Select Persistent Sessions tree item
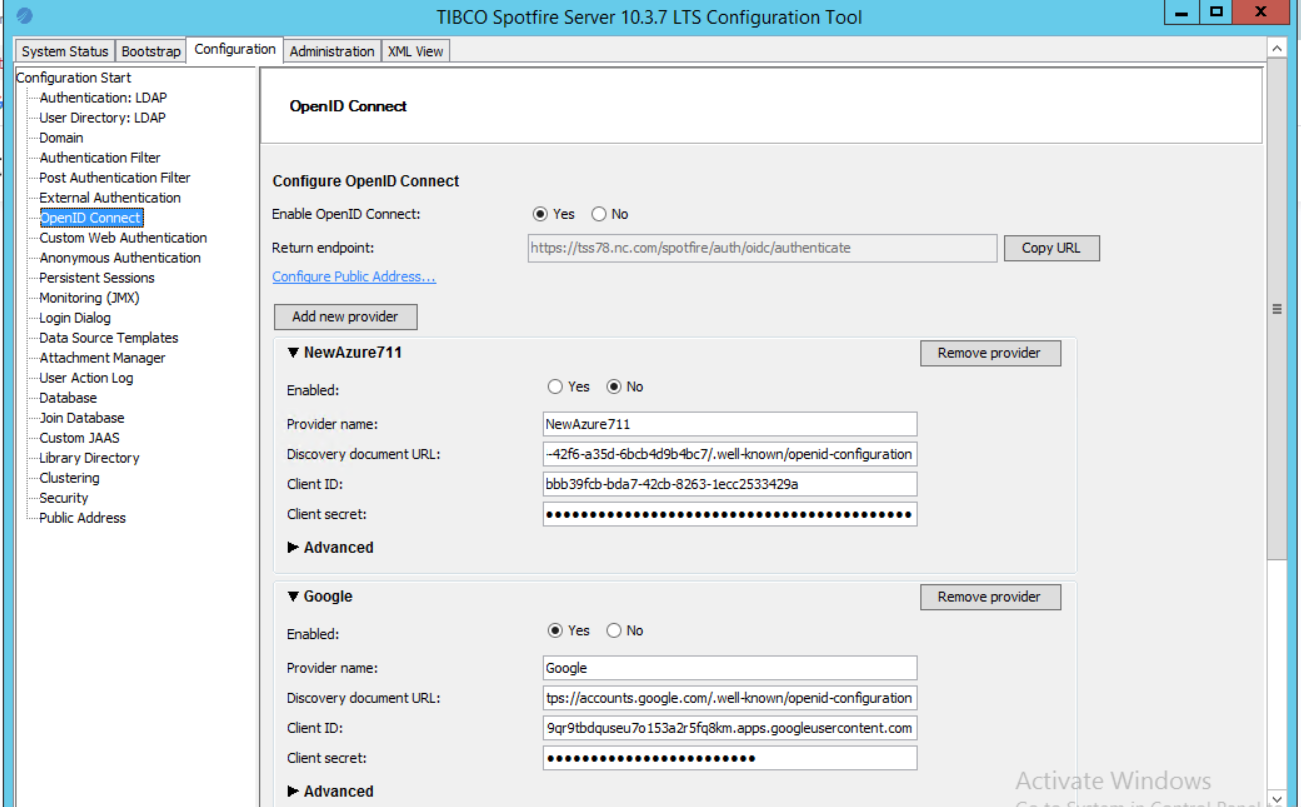Viewport: 1301px width, 807px height. pos(97,278)
